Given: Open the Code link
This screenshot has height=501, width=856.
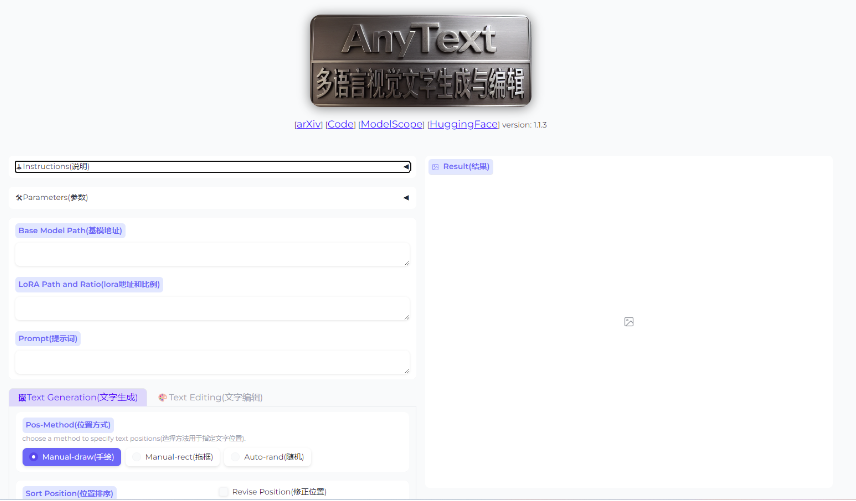Looking at the screenshot, I should coord(341,125).
